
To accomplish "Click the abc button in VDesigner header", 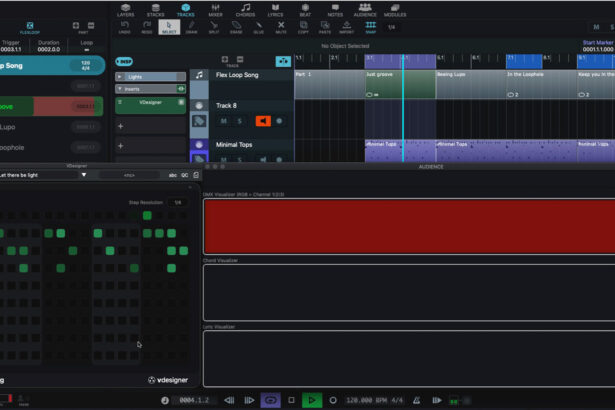I will tap(173, 175).
